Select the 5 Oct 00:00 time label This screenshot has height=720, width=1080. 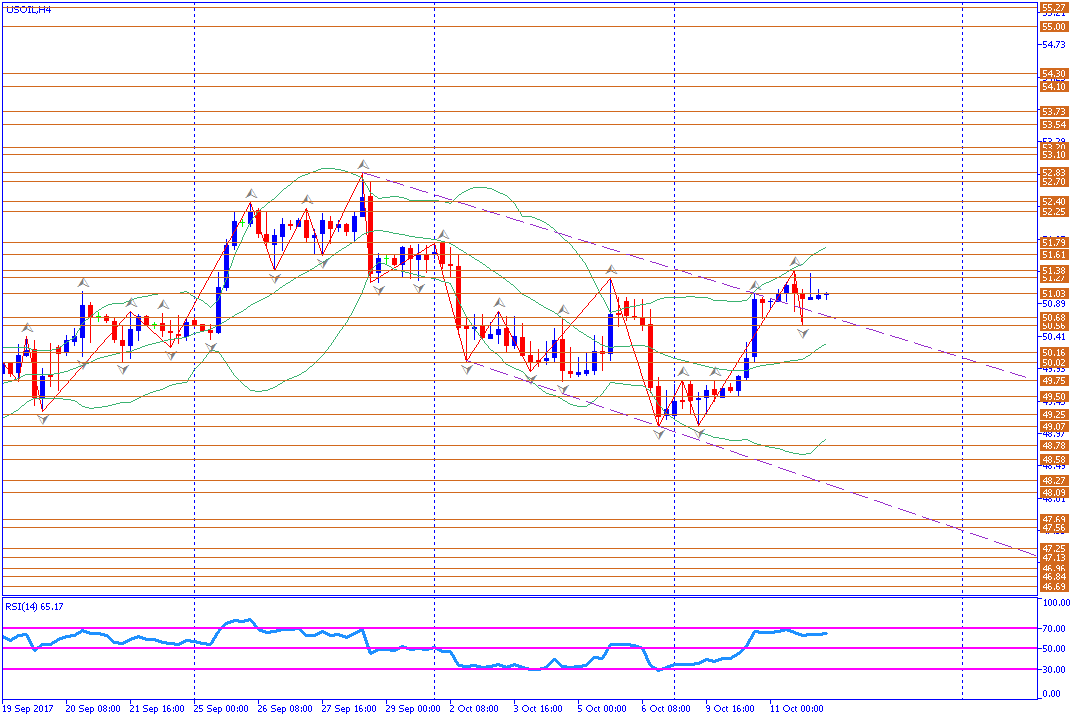(602, 708)
